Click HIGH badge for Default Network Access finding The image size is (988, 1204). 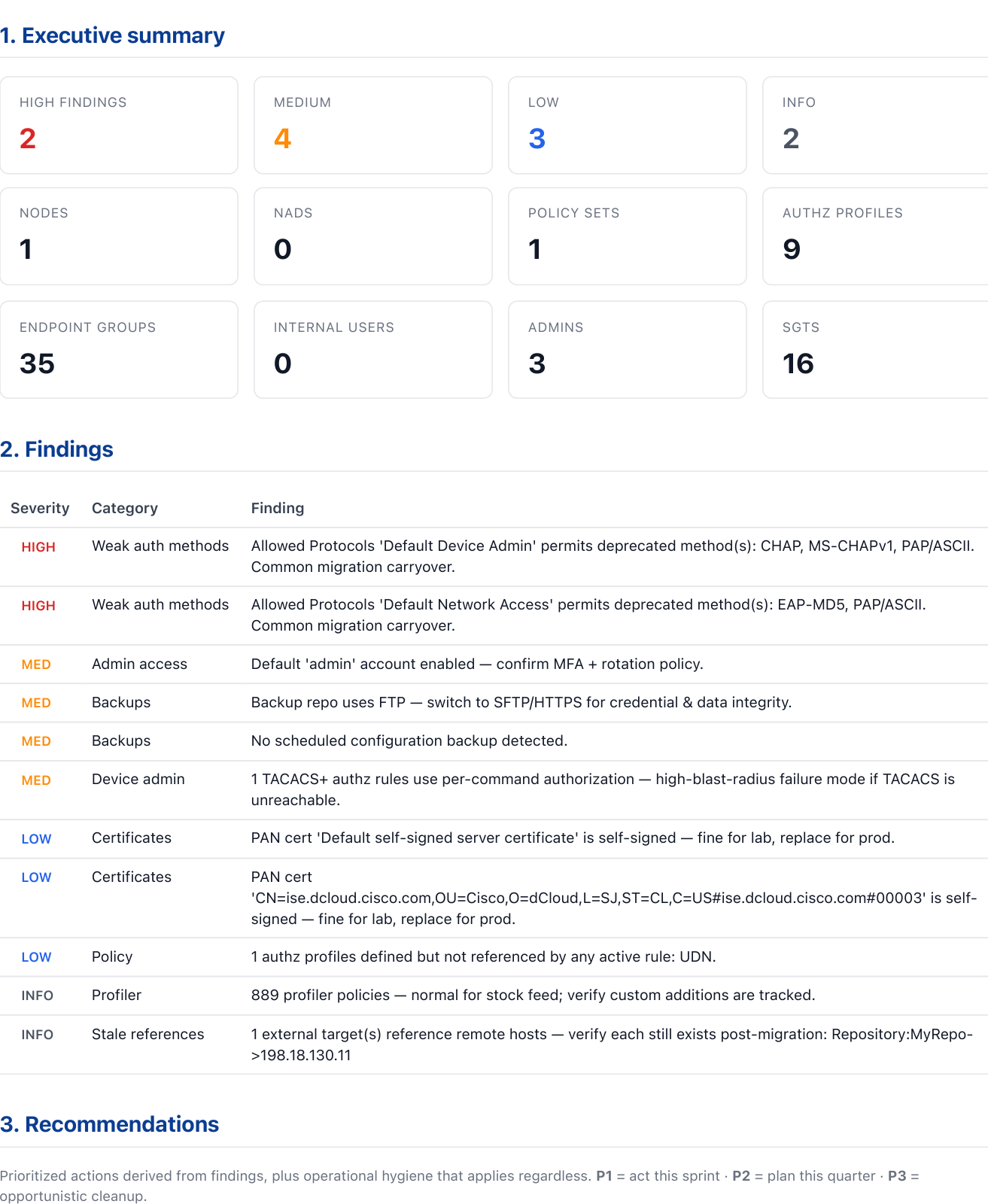click(x=38, y=606)
